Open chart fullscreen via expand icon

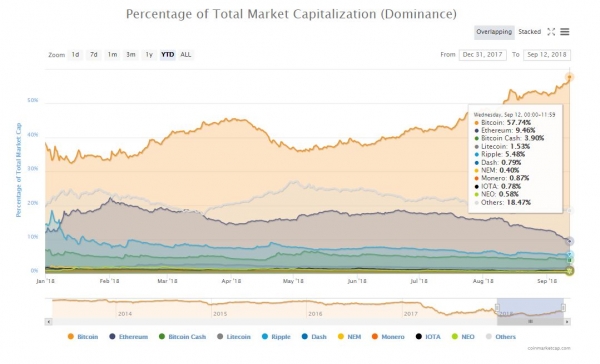(551, 32)
